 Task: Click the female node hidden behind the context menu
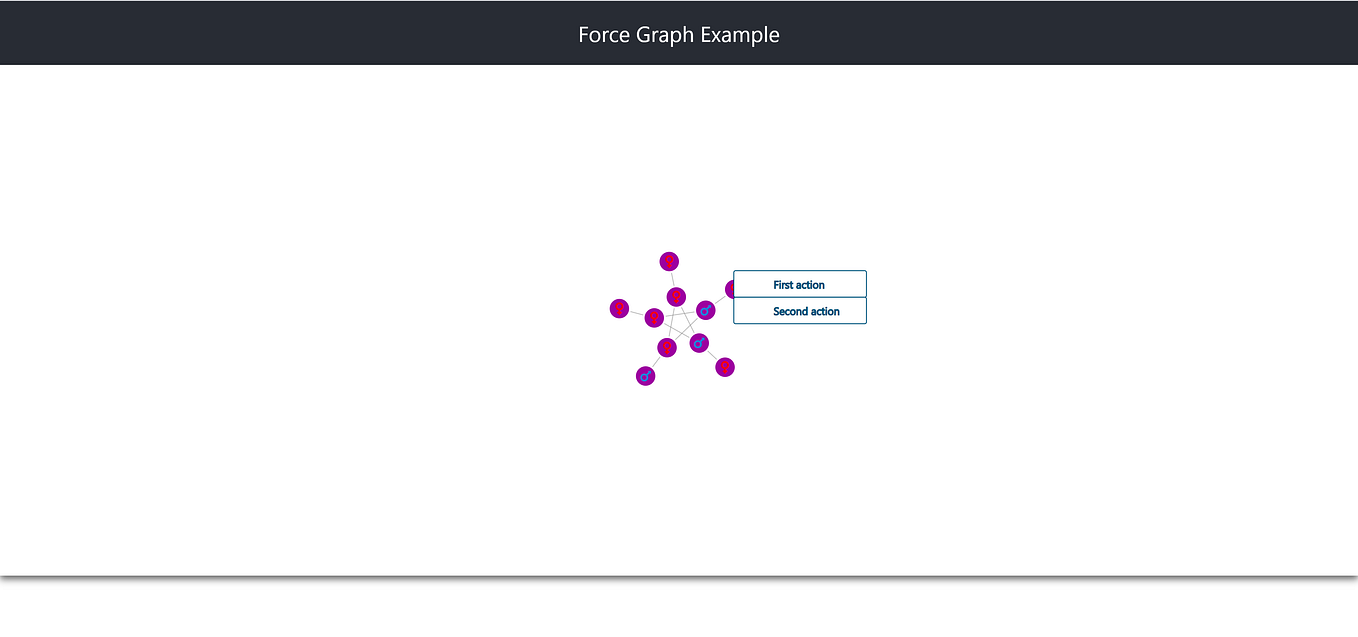pos(731,289)
